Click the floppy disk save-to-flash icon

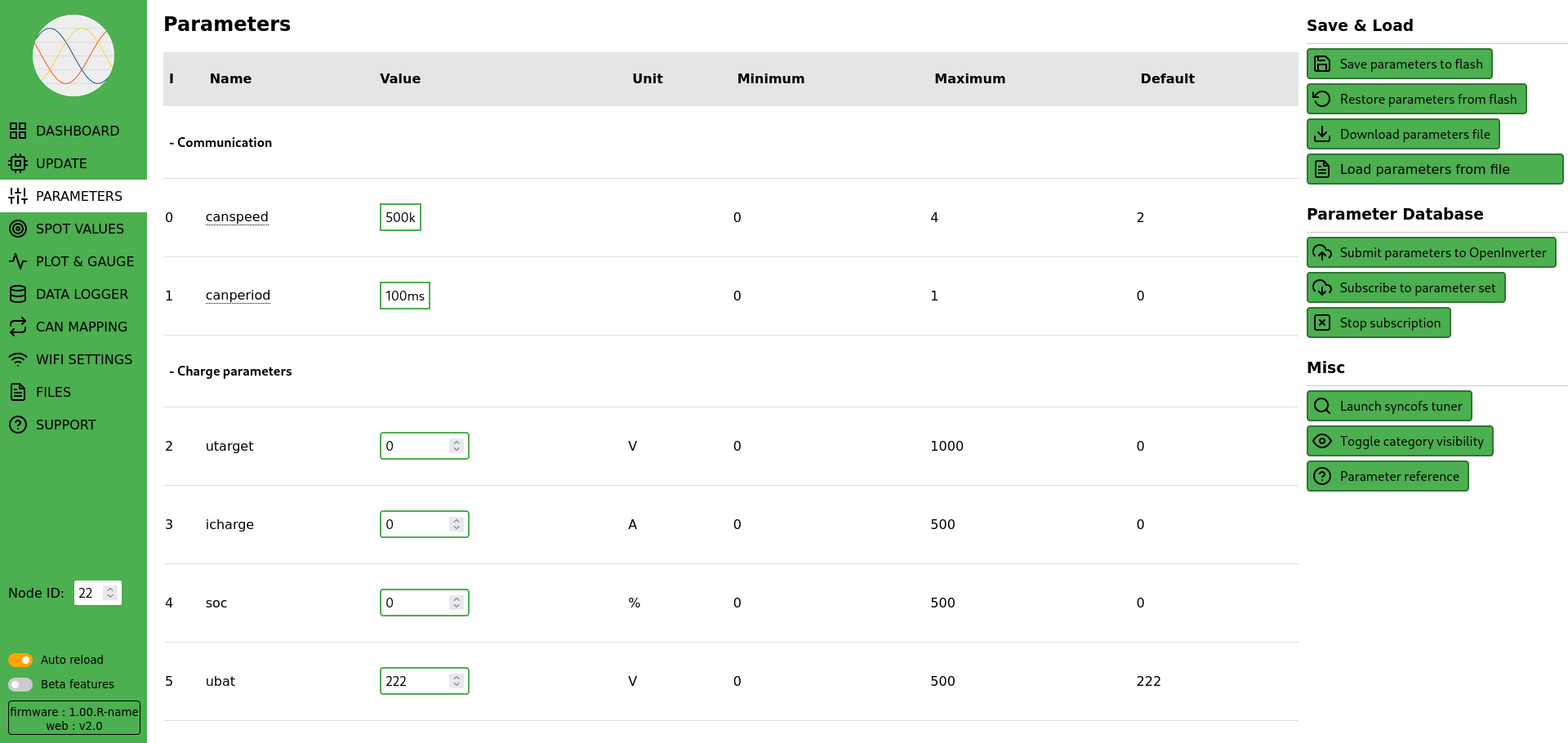(x=1322, y=64)
